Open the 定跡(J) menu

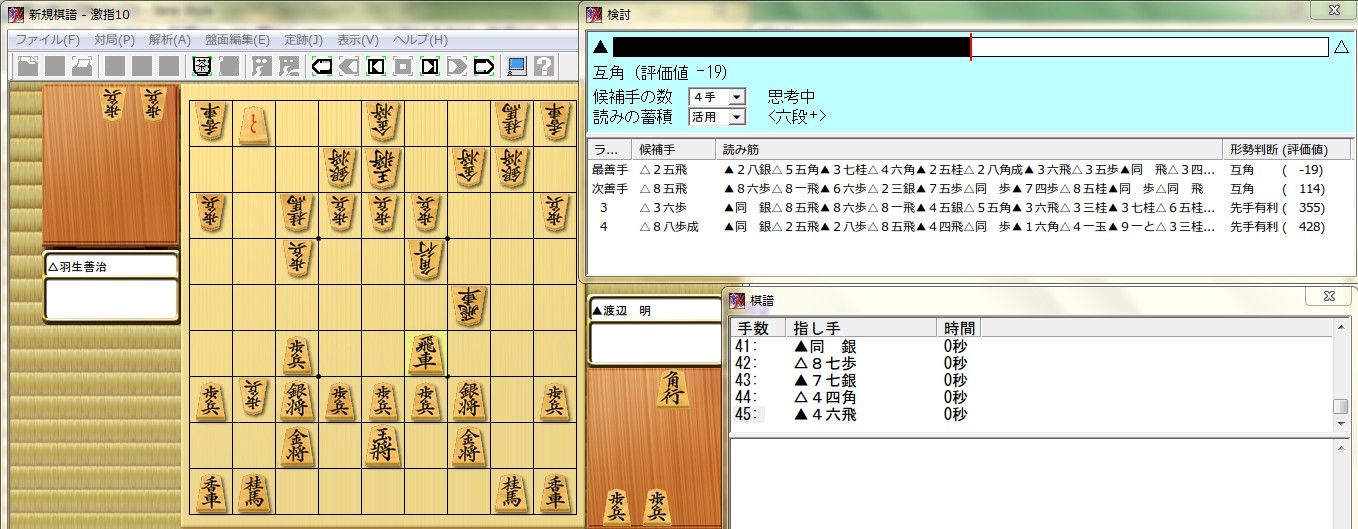(303, 40)
